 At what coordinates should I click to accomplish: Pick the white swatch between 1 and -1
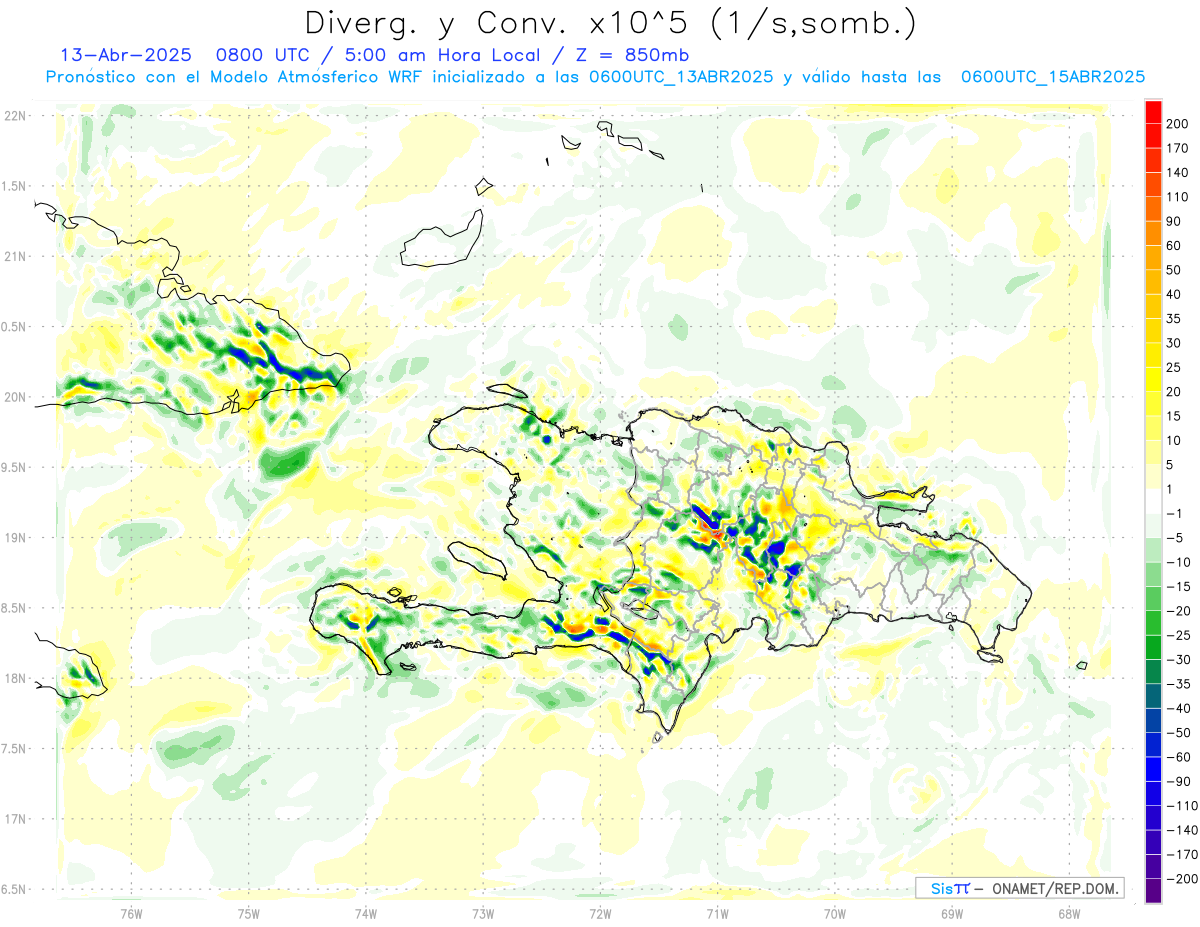pos(1154,501)
